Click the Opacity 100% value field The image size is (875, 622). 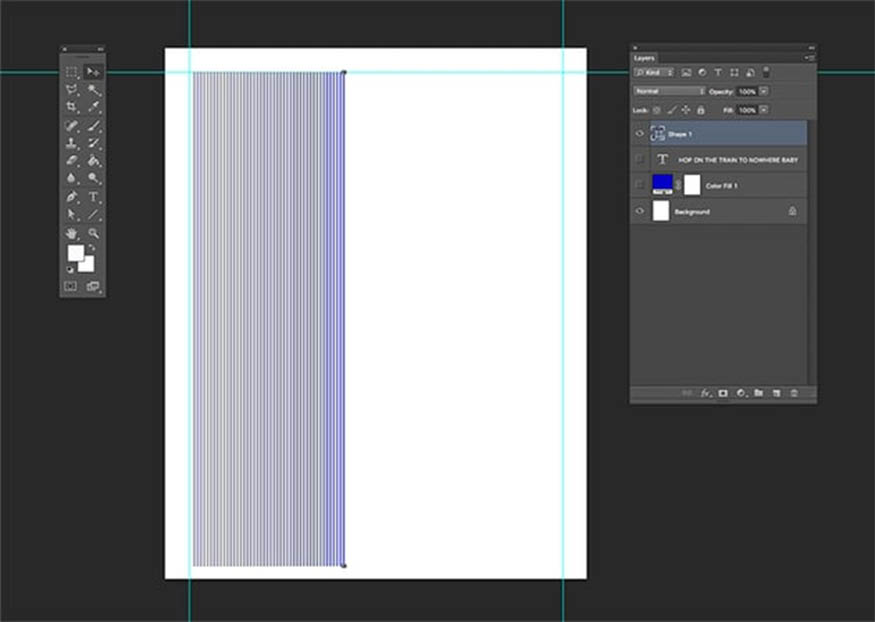click(x=747, y=91)
